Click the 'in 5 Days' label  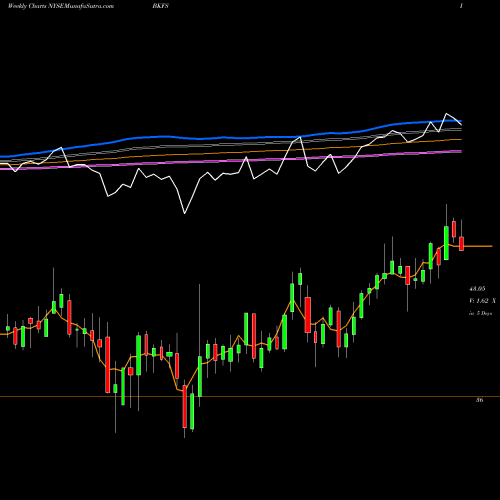(480, 313)
